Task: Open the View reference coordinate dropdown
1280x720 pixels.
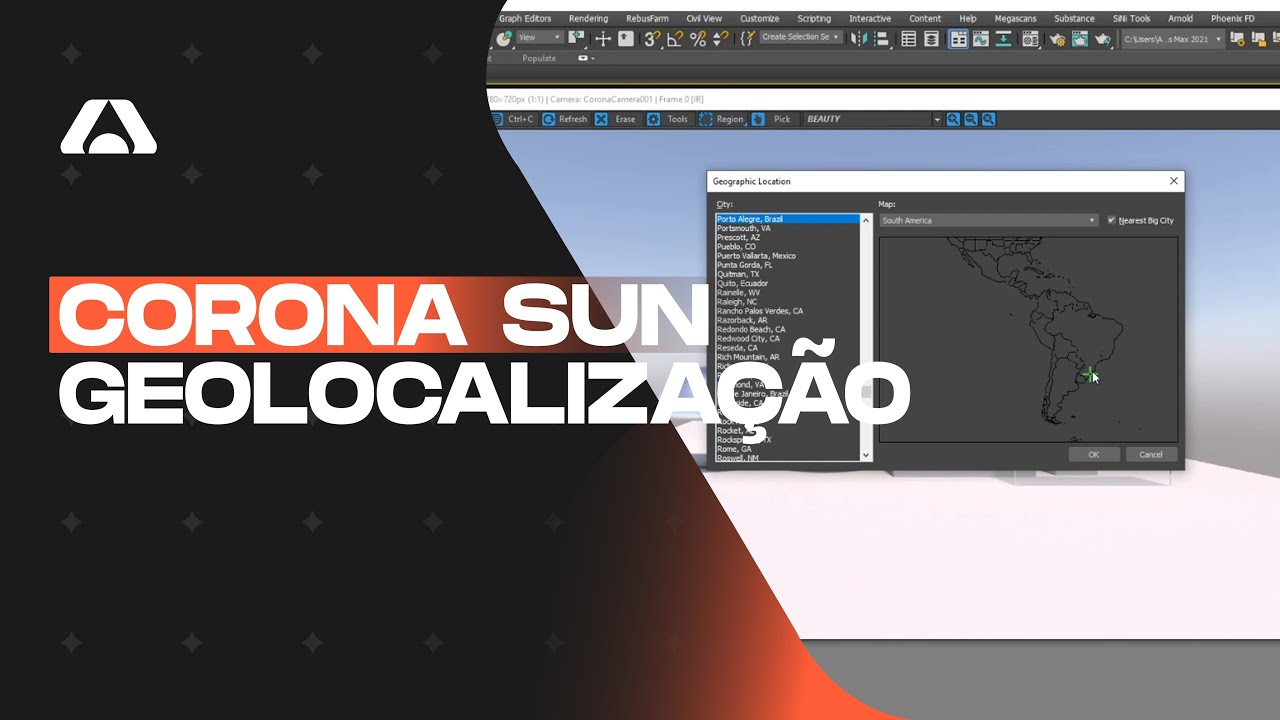Action: [539, 38]
